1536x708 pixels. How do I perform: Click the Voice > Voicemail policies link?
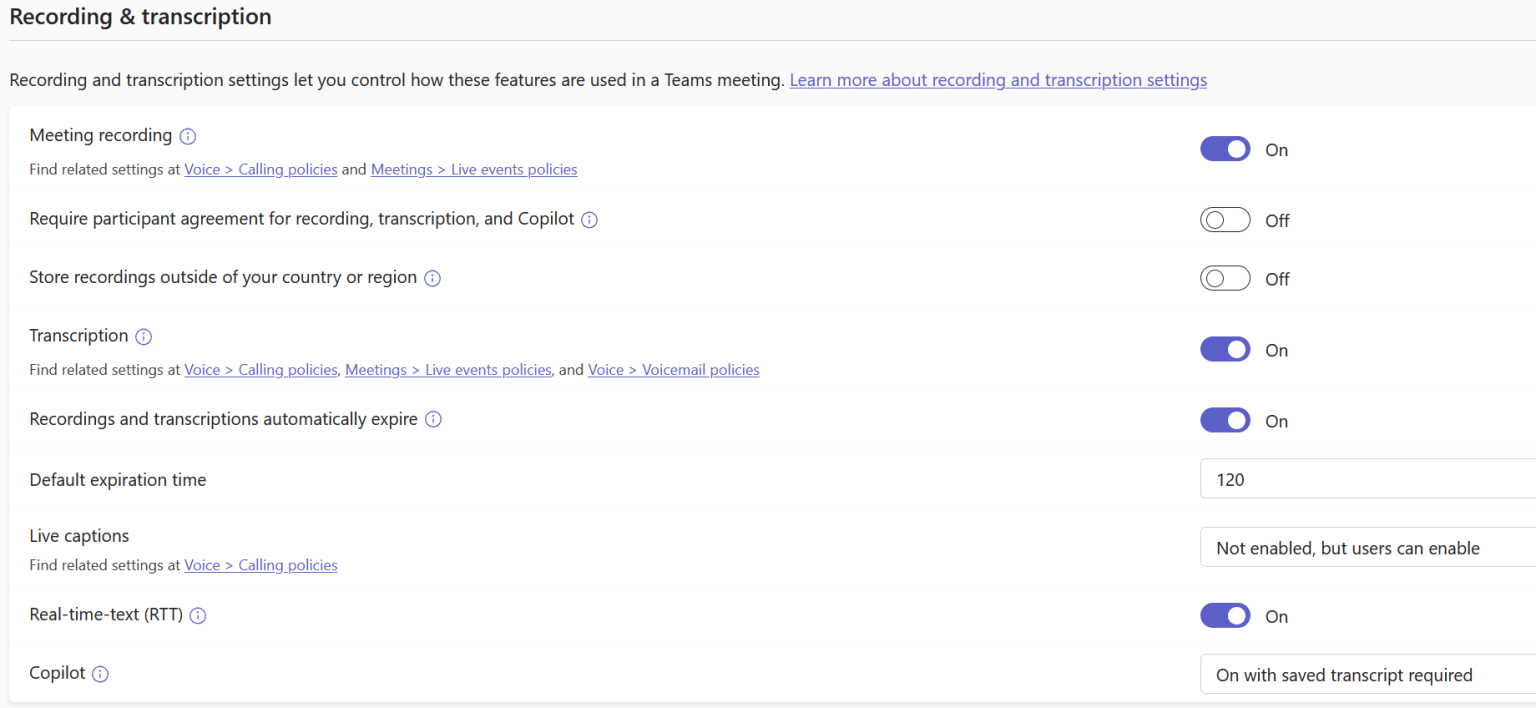673,369
